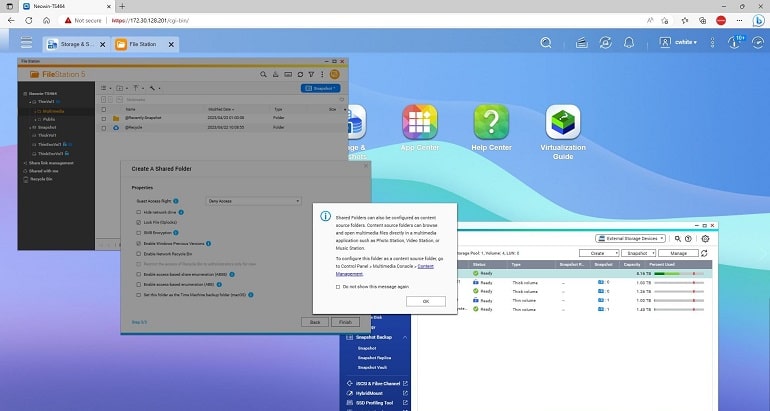
Task: Click the filter funnel icon in File Station
Action: point(311,75)
